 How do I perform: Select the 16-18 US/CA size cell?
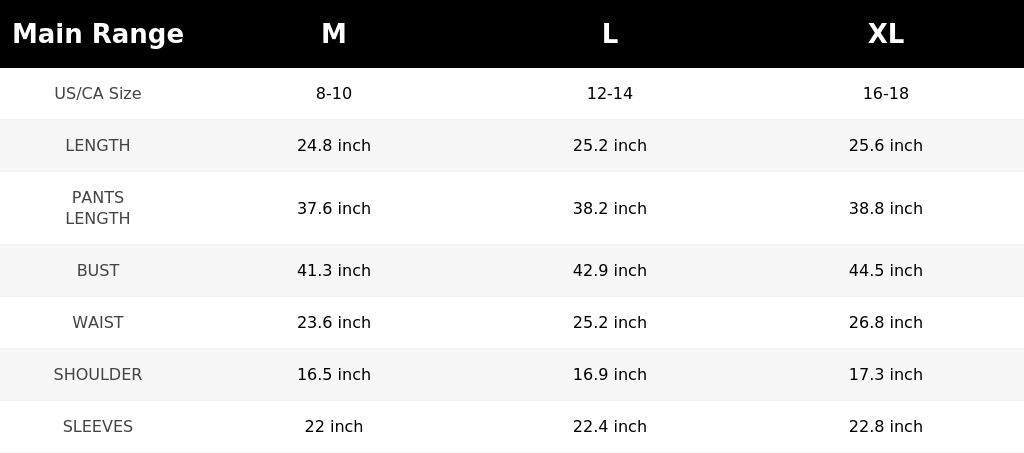886,93
